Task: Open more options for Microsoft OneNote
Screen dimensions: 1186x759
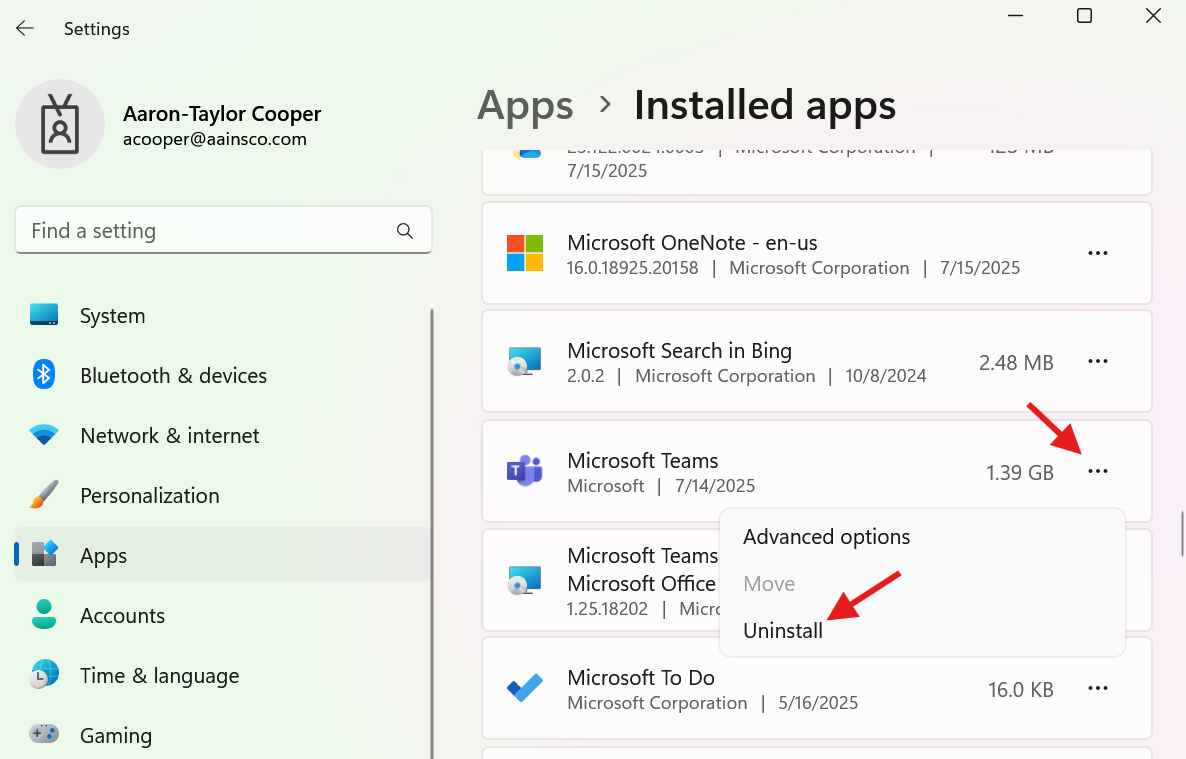Action: pos(1098,254)
